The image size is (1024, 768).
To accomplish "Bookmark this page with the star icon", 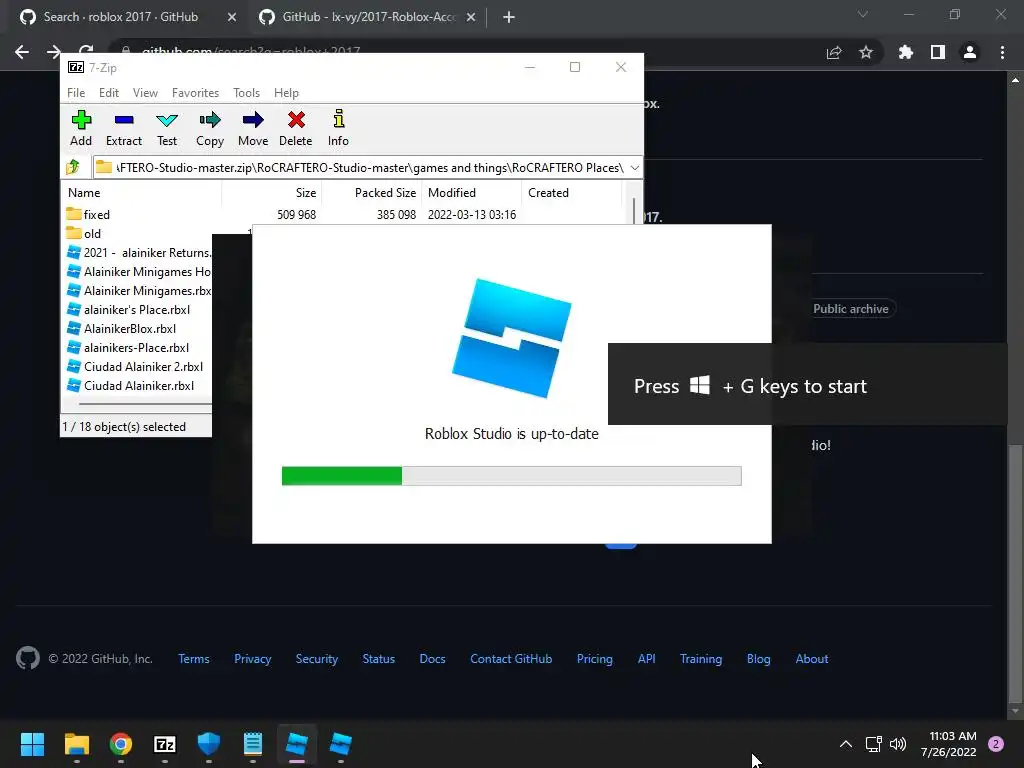I will 866,52.
